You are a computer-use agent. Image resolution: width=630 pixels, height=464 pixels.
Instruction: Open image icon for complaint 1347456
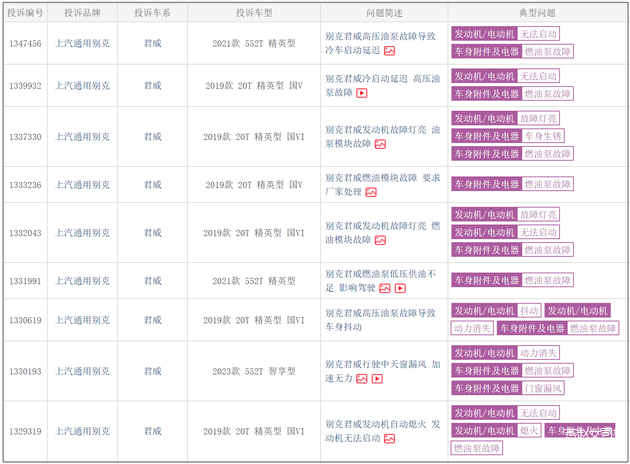(x=390, y=51)
